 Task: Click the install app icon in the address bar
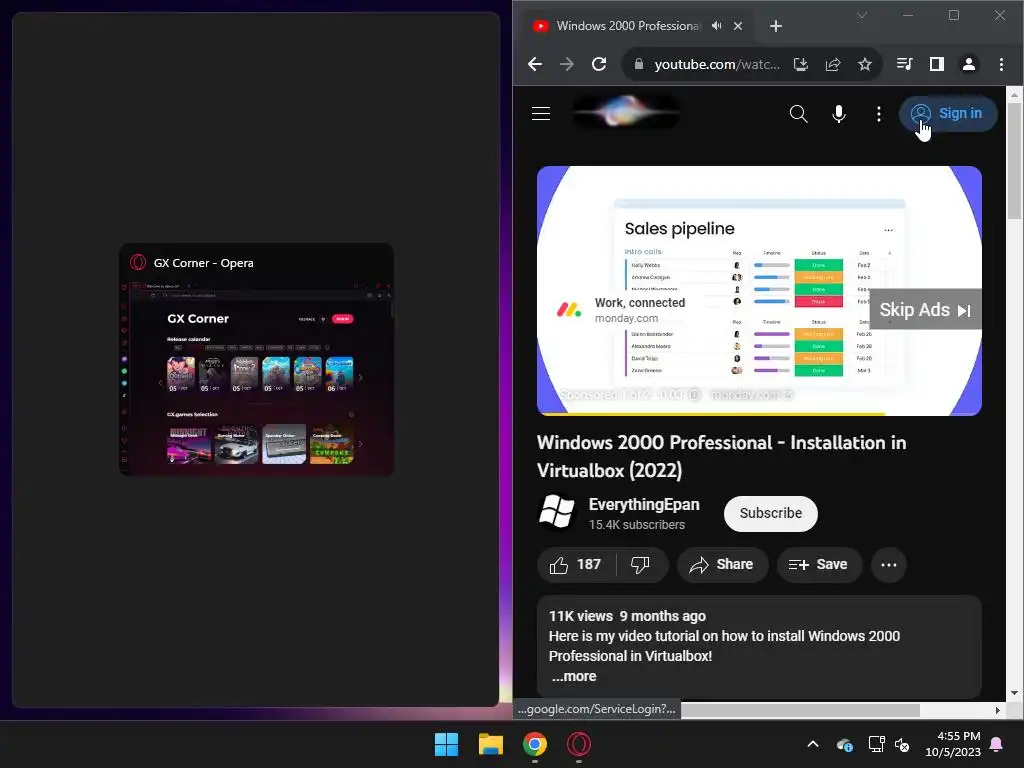point(801,64)
